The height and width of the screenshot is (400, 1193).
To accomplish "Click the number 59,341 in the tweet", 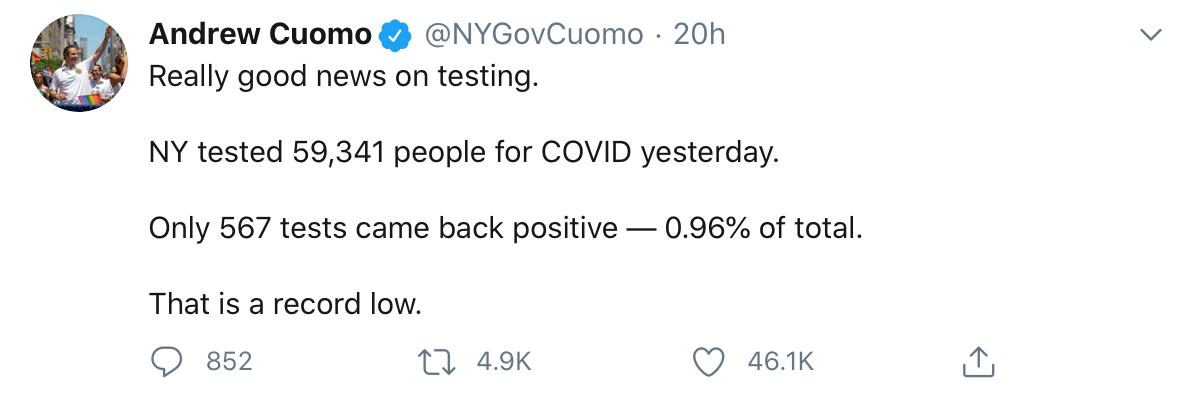I will [340, 153].
